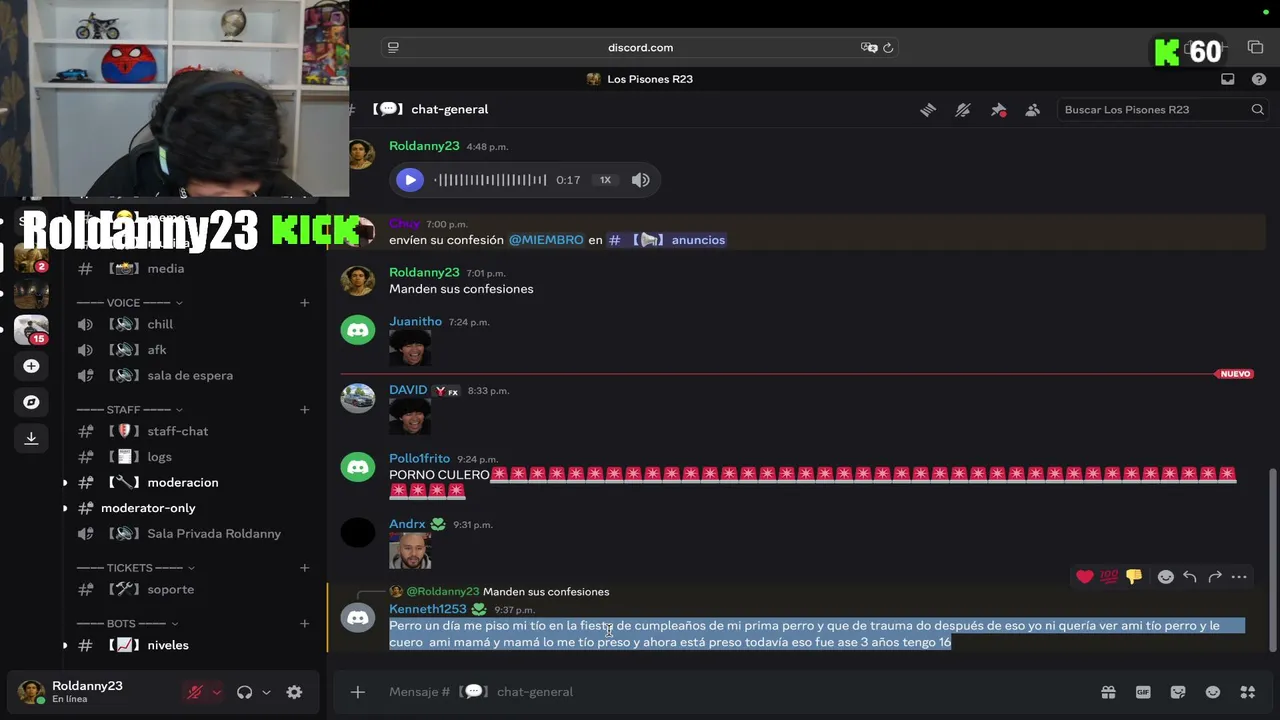1280x720 pixels.
Task: Open the page settings menu in address bar
Action: pos(393,47)
